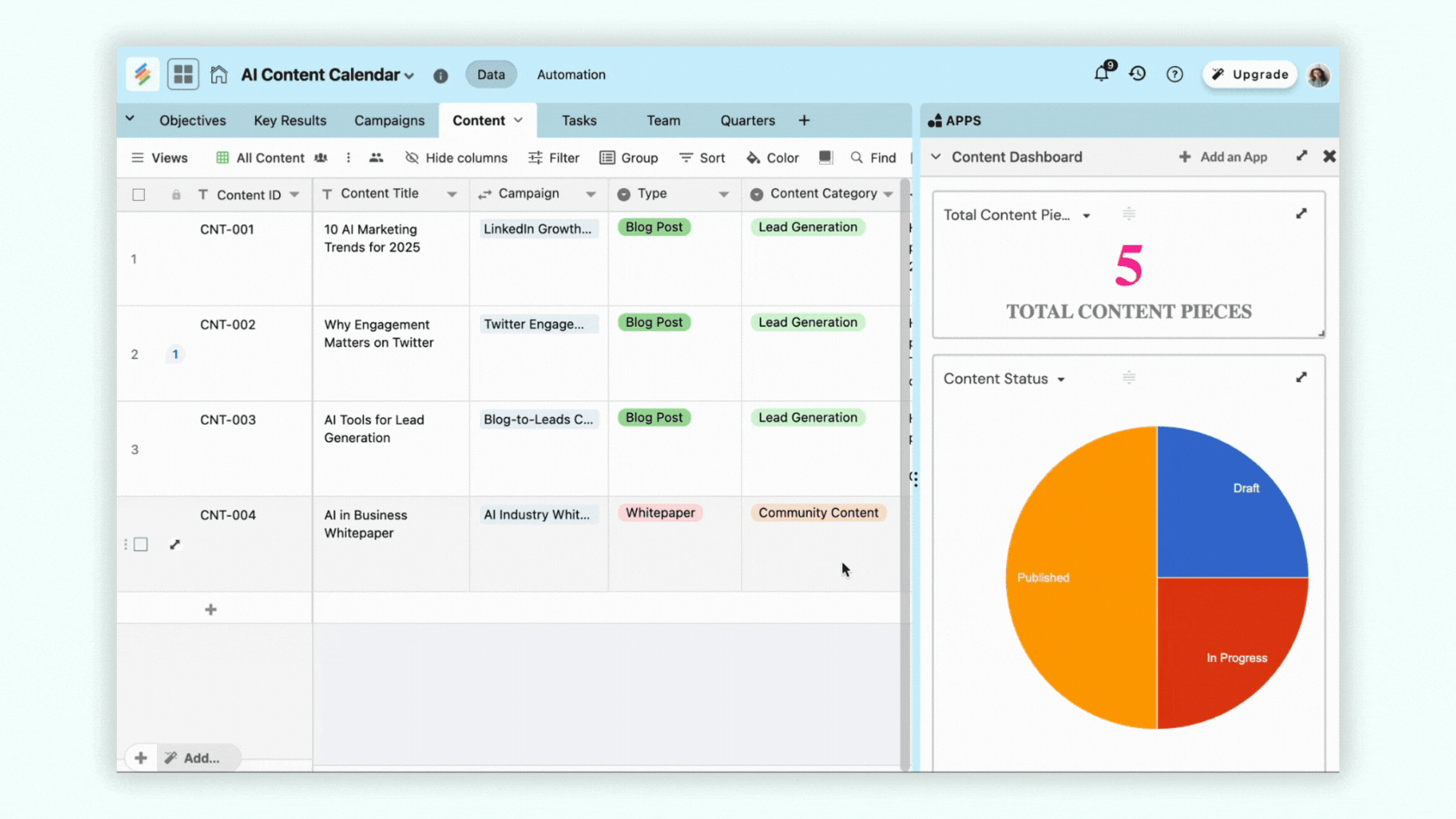Close the Apps panel
1456x819 pixels.
[x=1329, y=156]
